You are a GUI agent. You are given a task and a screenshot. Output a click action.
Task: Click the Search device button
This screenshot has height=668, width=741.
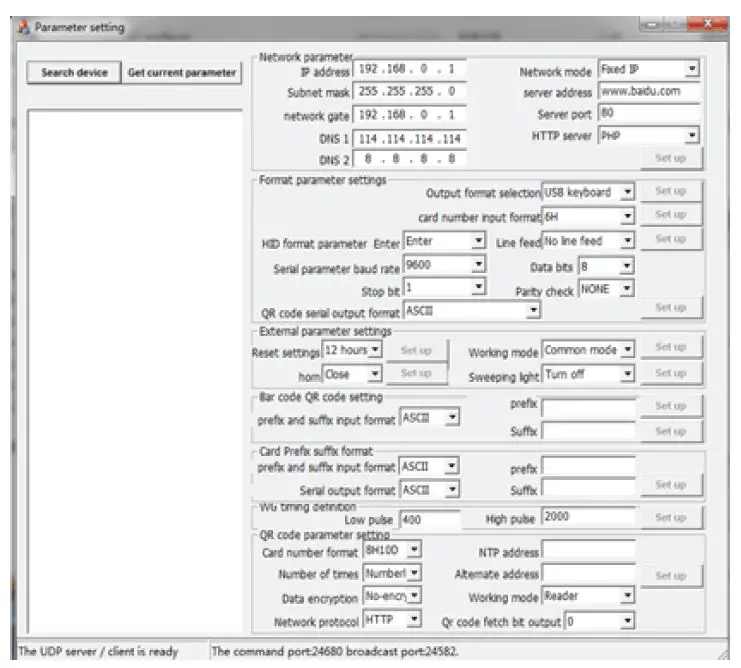tap(74, 73)
